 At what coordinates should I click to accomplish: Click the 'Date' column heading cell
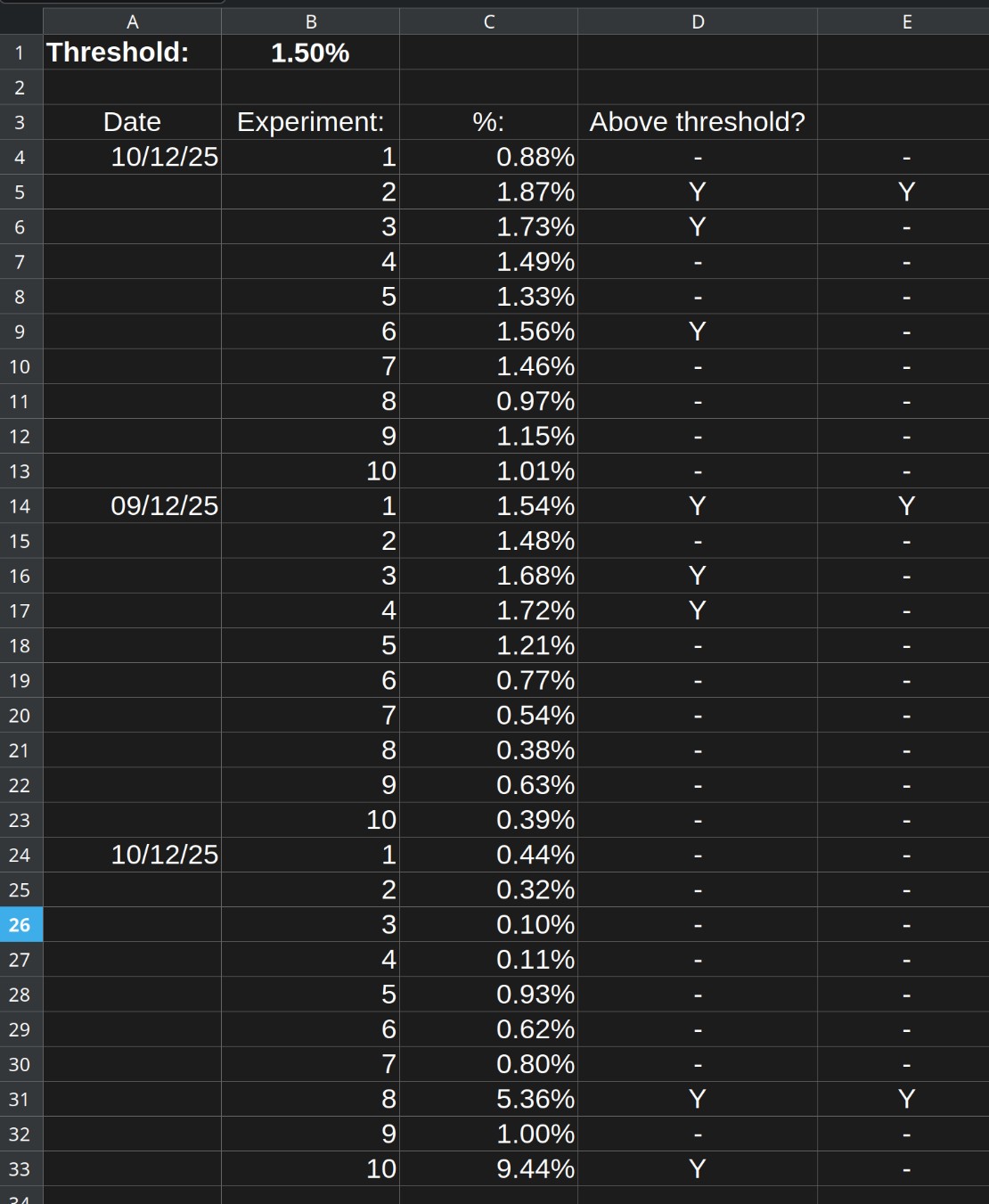click(x=132, y=122)
